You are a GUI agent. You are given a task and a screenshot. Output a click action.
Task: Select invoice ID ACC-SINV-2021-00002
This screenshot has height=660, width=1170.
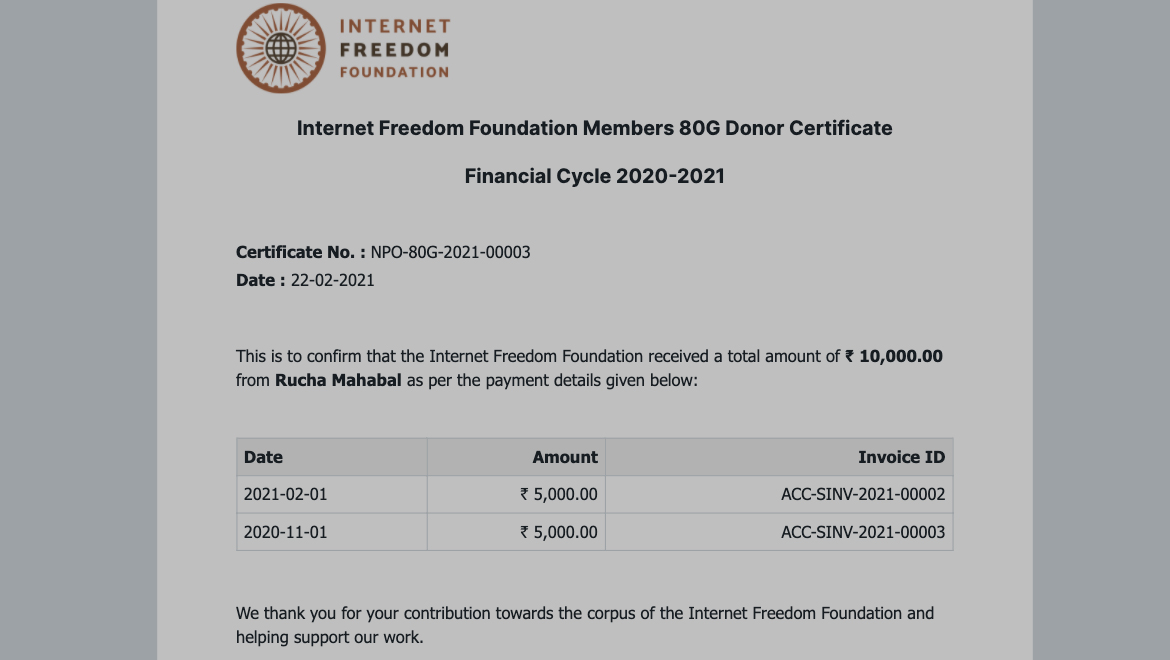tap(862, 494)
